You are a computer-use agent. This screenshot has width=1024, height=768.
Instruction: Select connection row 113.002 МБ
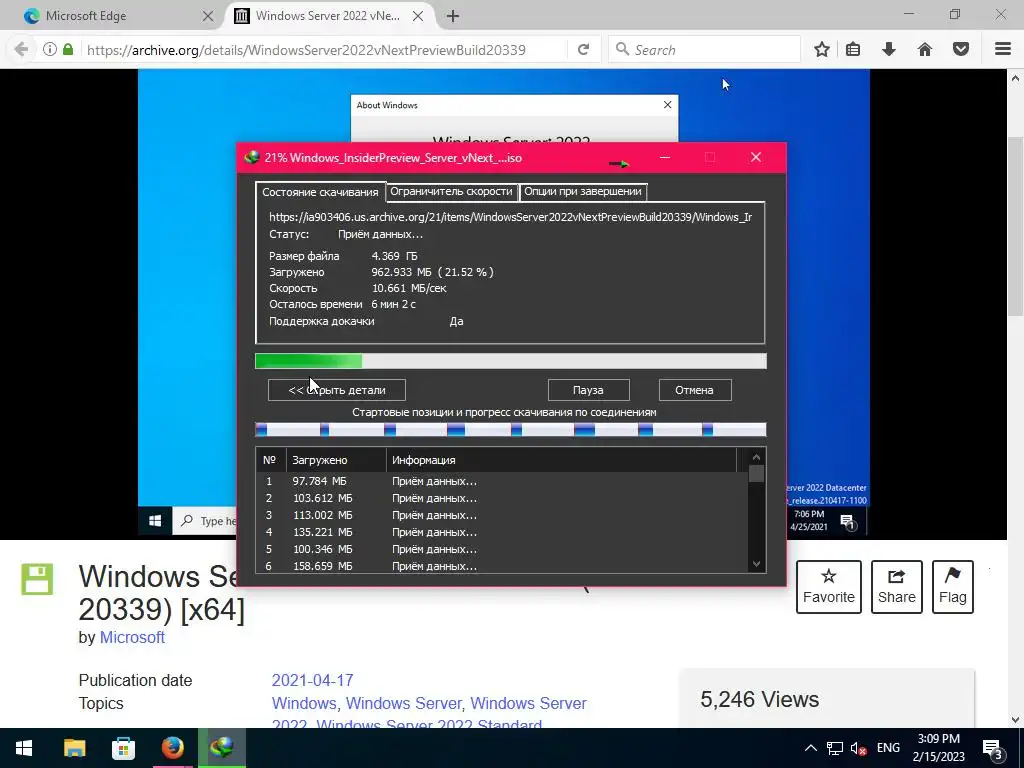click(502, 515)
